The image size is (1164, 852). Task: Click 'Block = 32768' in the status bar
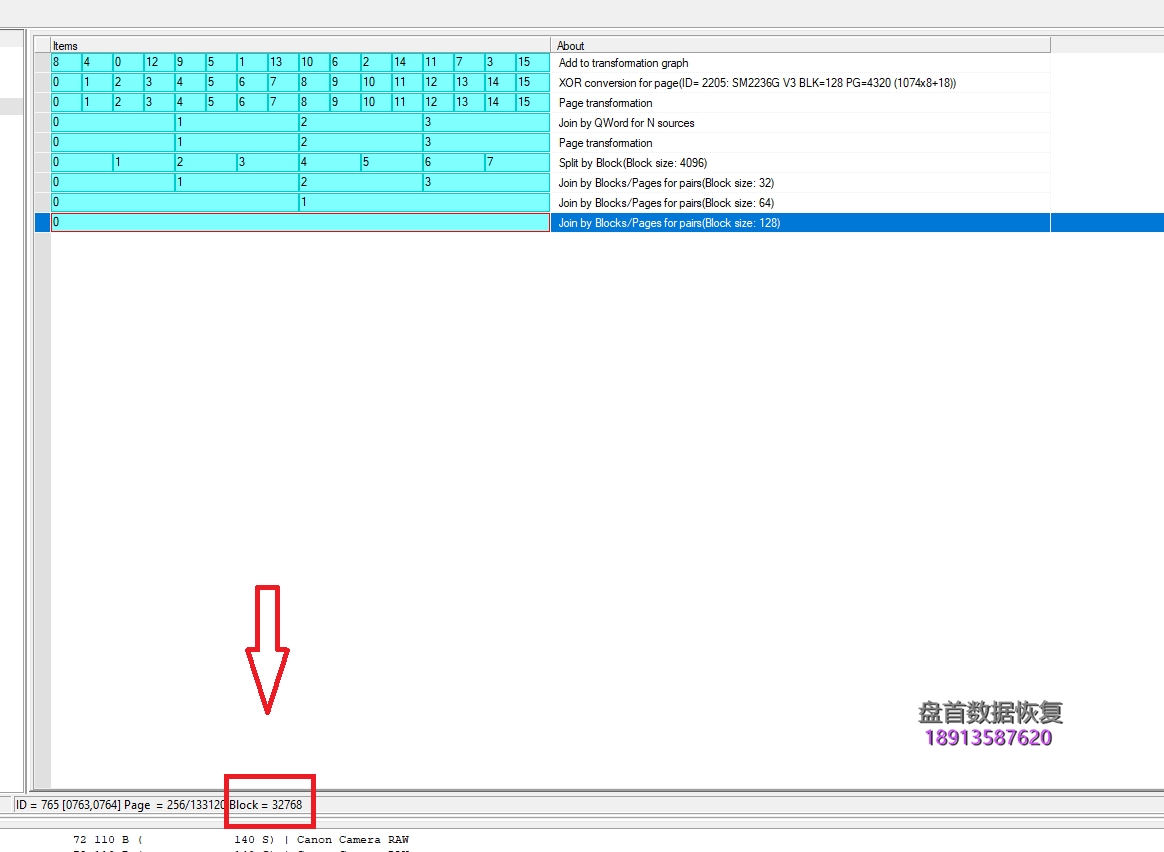click(x=266, y=805)
